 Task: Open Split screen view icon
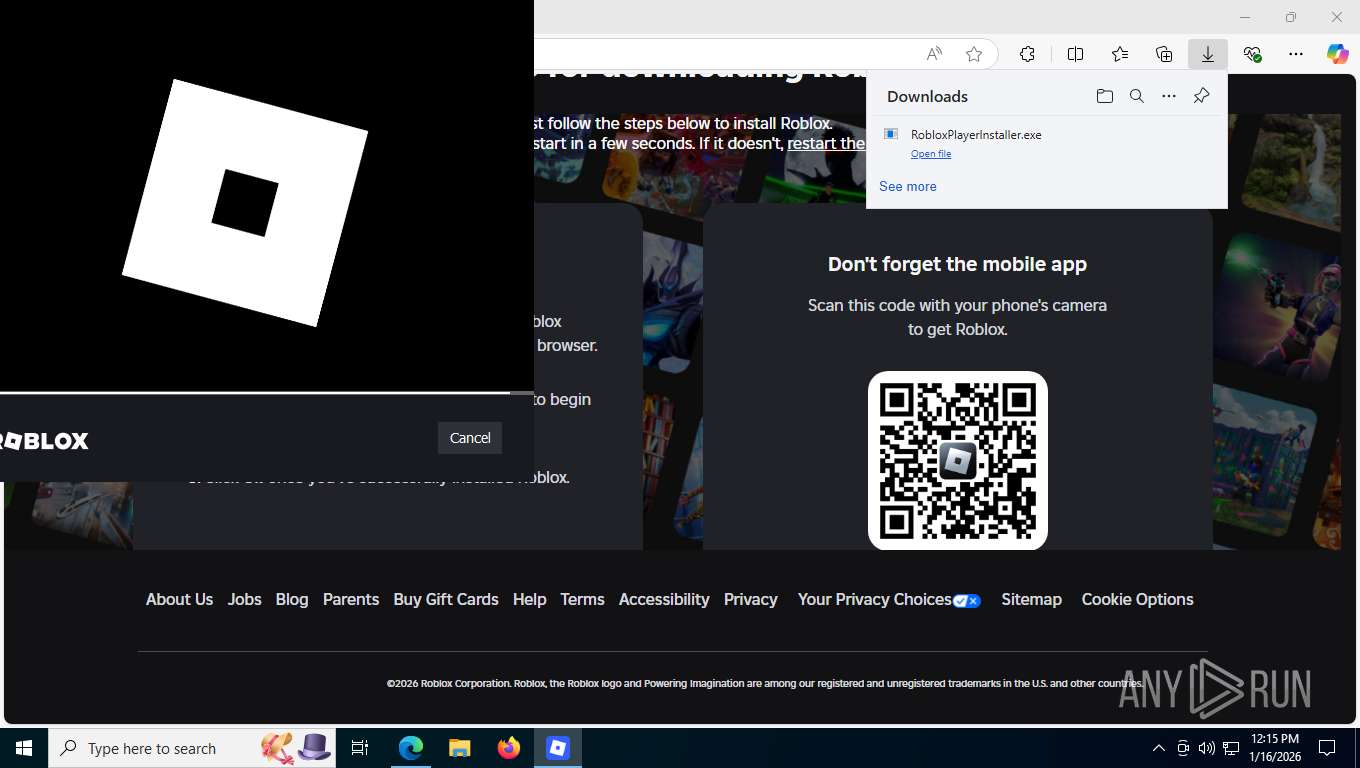pos(1075,54)
